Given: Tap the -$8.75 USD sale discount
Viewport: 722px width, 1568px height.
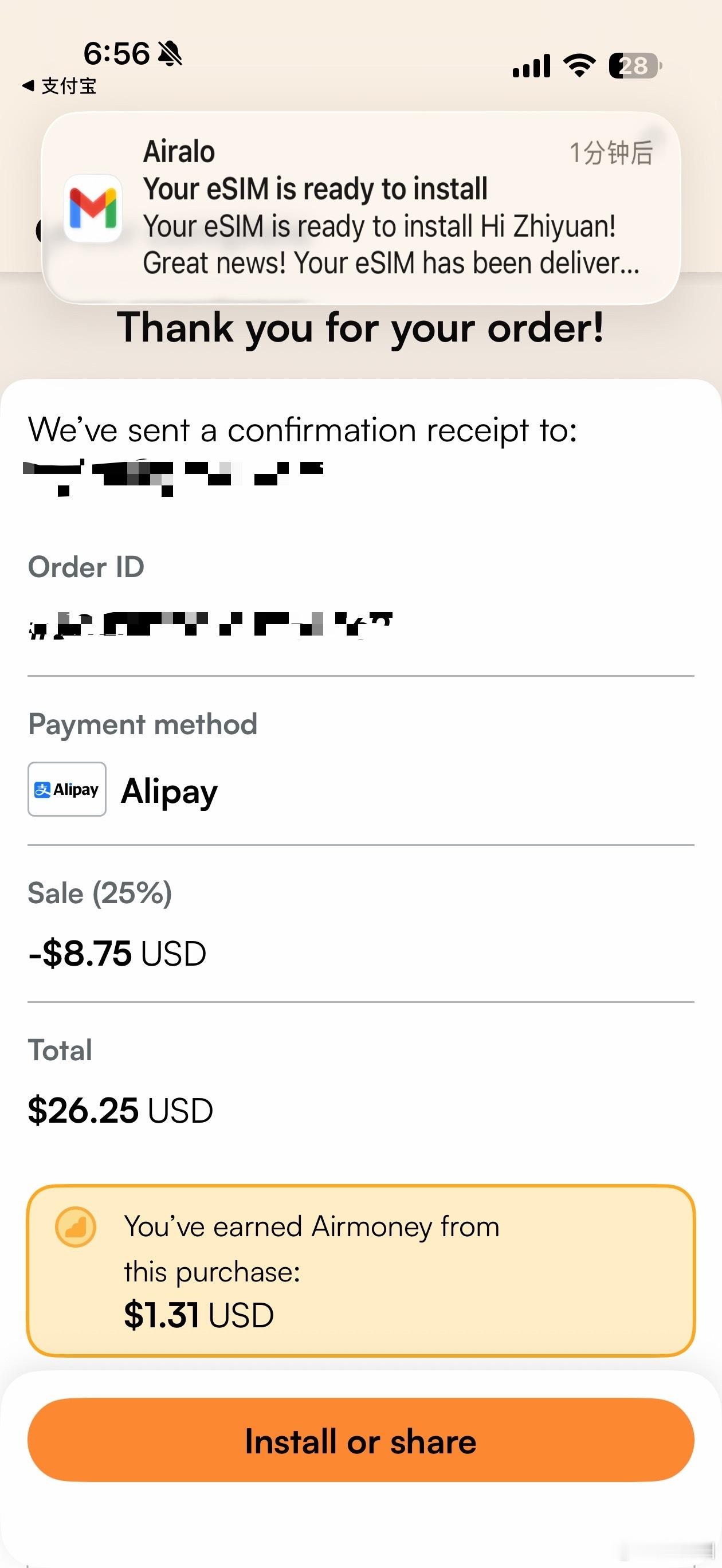Looking at the screenshot, I should click(x=117, y=953).
